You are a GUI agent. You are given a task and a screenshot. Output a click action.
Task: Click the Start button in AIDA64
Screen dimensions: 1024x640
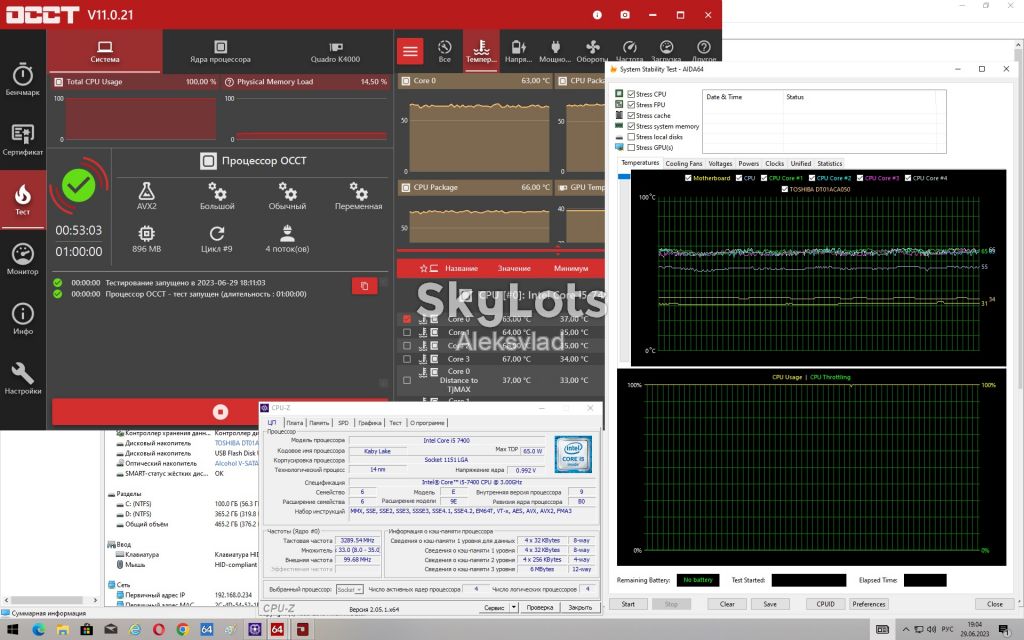(x=628, y=604)
